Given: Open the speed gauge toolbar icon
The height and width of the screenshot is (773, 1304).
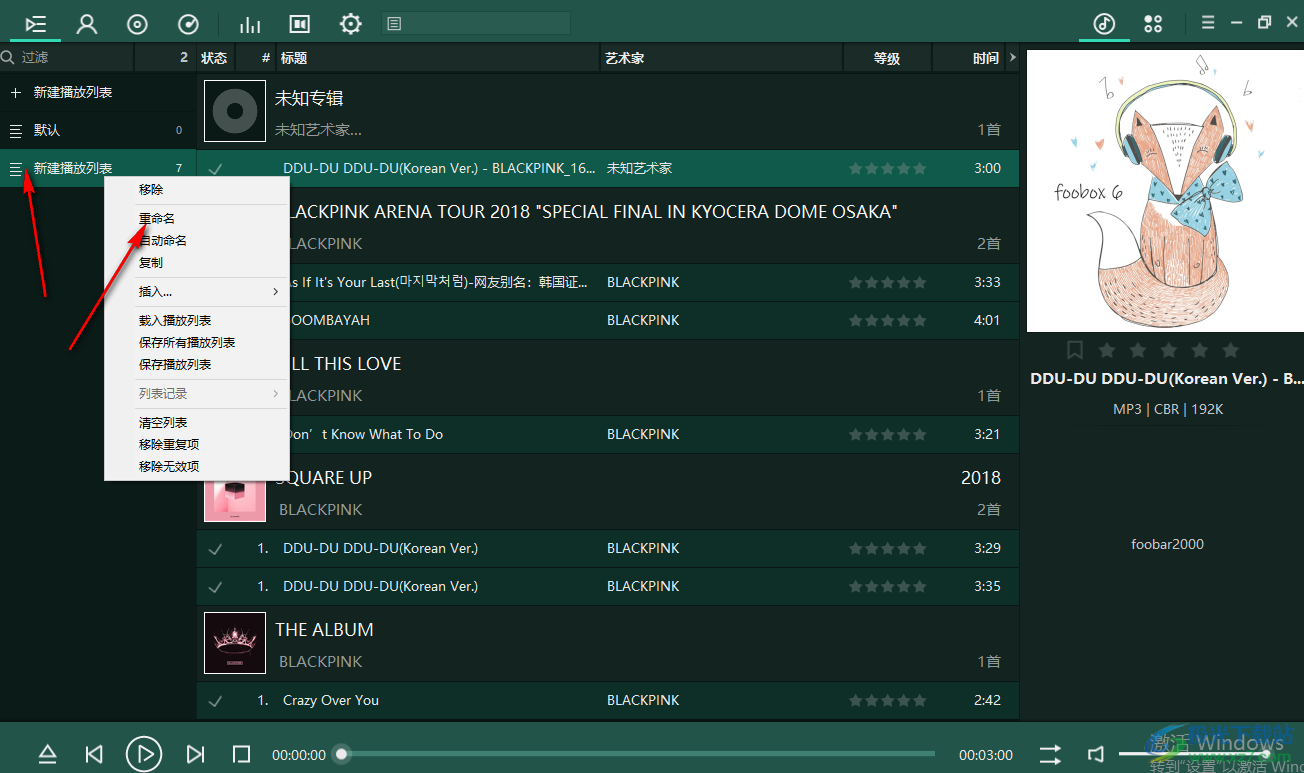Looking at the screenshot, I should tap(188, 24).
